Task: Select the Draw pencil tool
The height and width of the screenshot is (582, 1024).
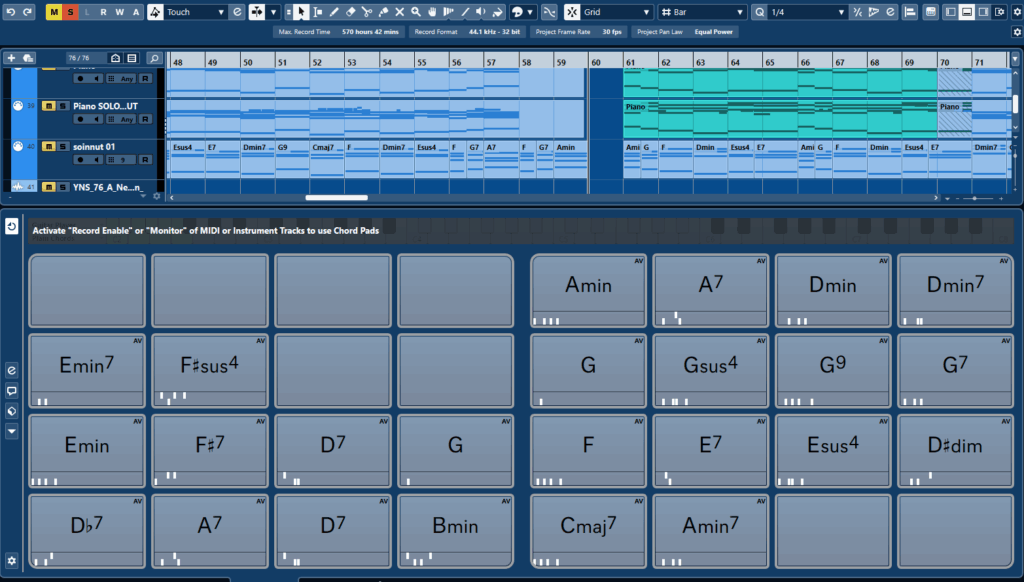Action: (x=334, y=12)
